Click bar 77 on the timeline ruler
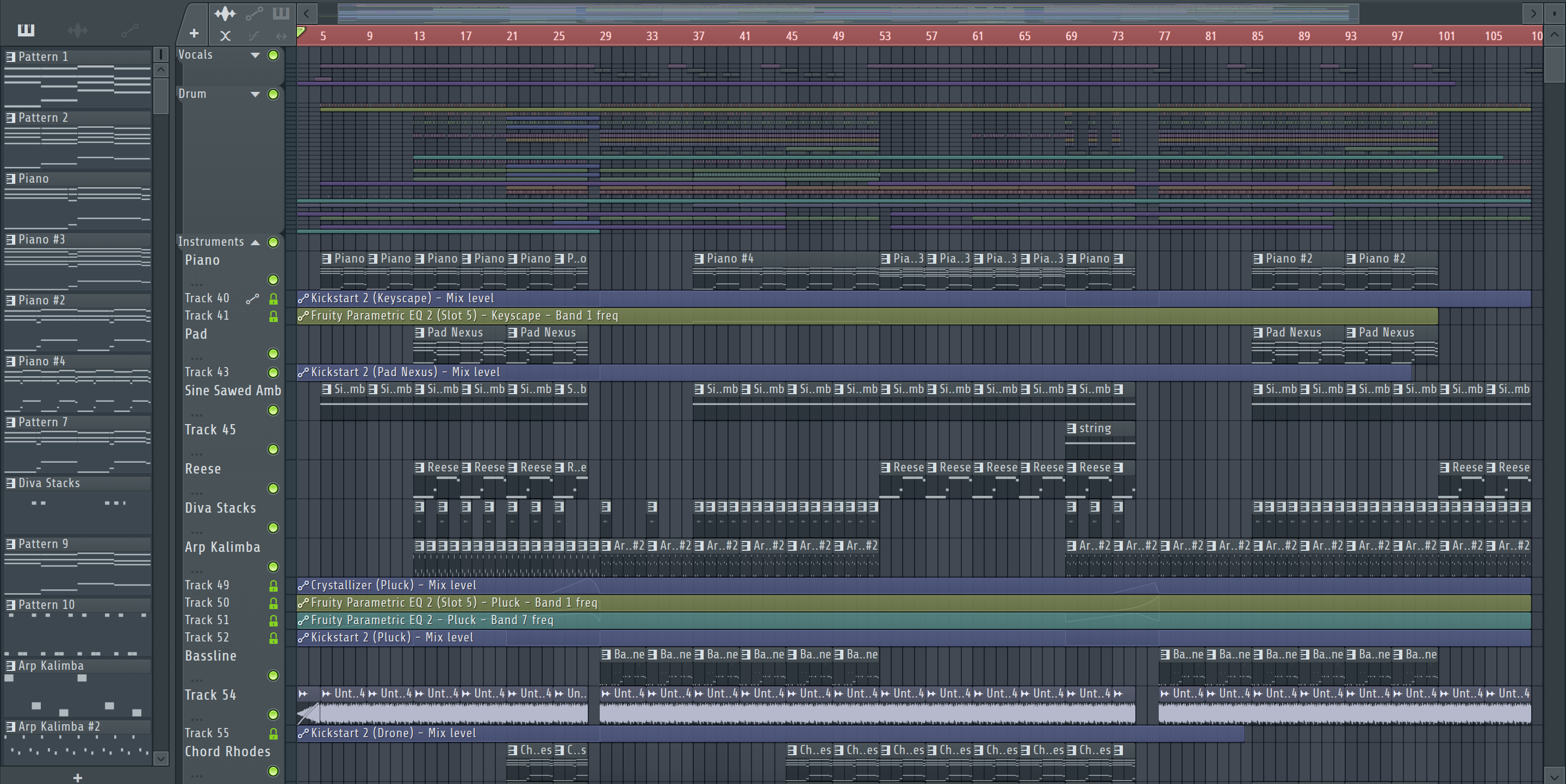 (1164, 36)
